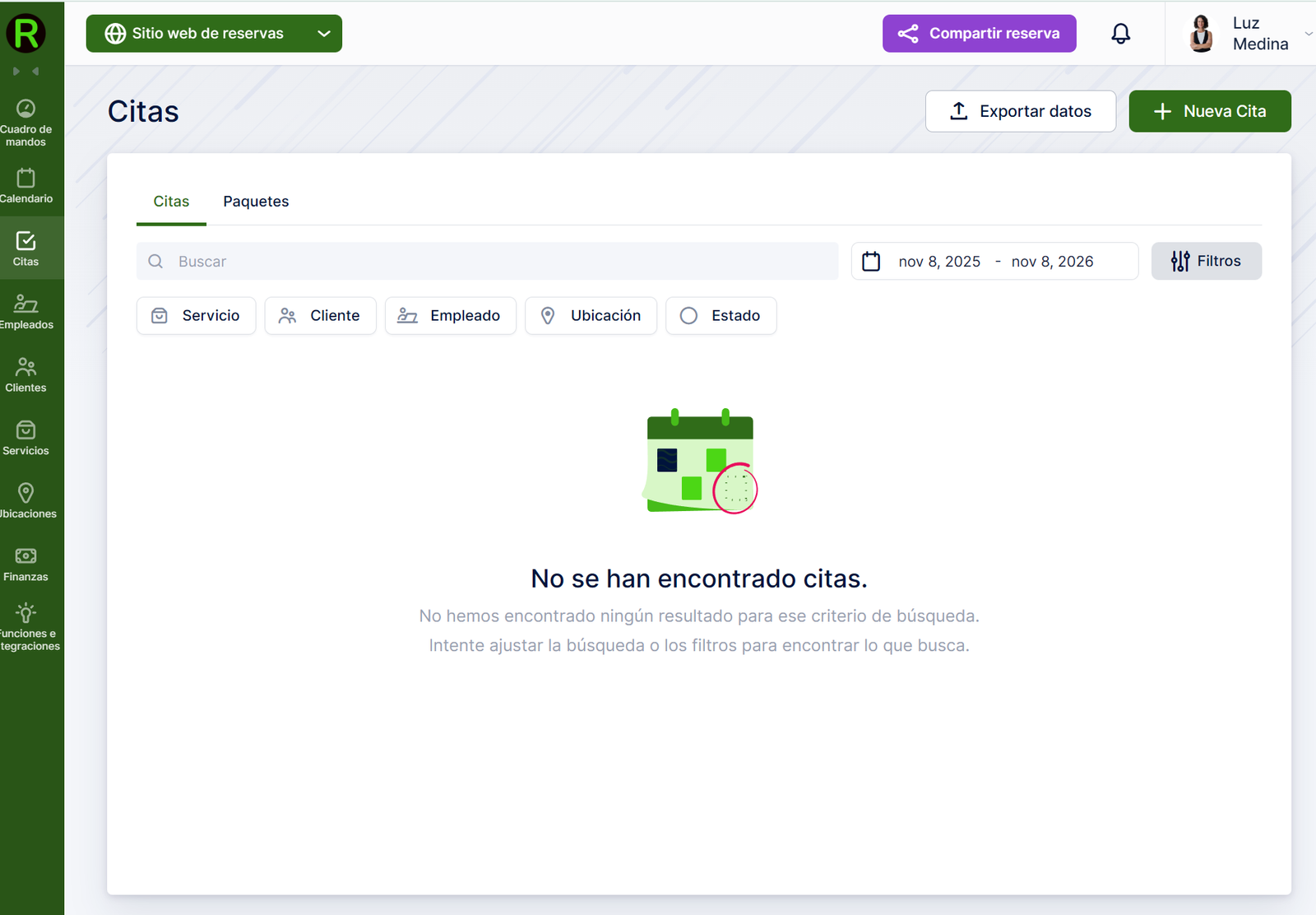Open Empleados section in sidebar
The image size is (1316, 915).
(26, 313)
